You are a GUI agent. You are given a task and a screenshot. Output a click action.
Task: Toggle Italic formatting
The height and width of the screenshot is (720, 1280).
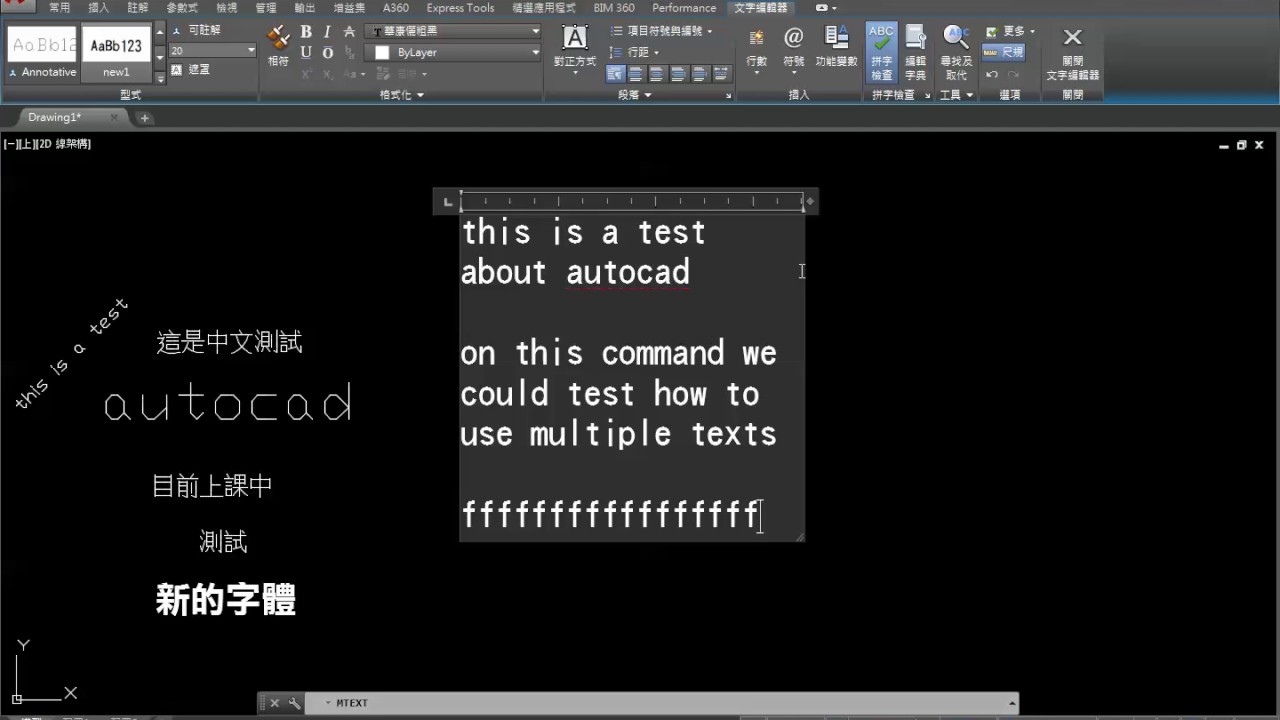coord(327,32)
